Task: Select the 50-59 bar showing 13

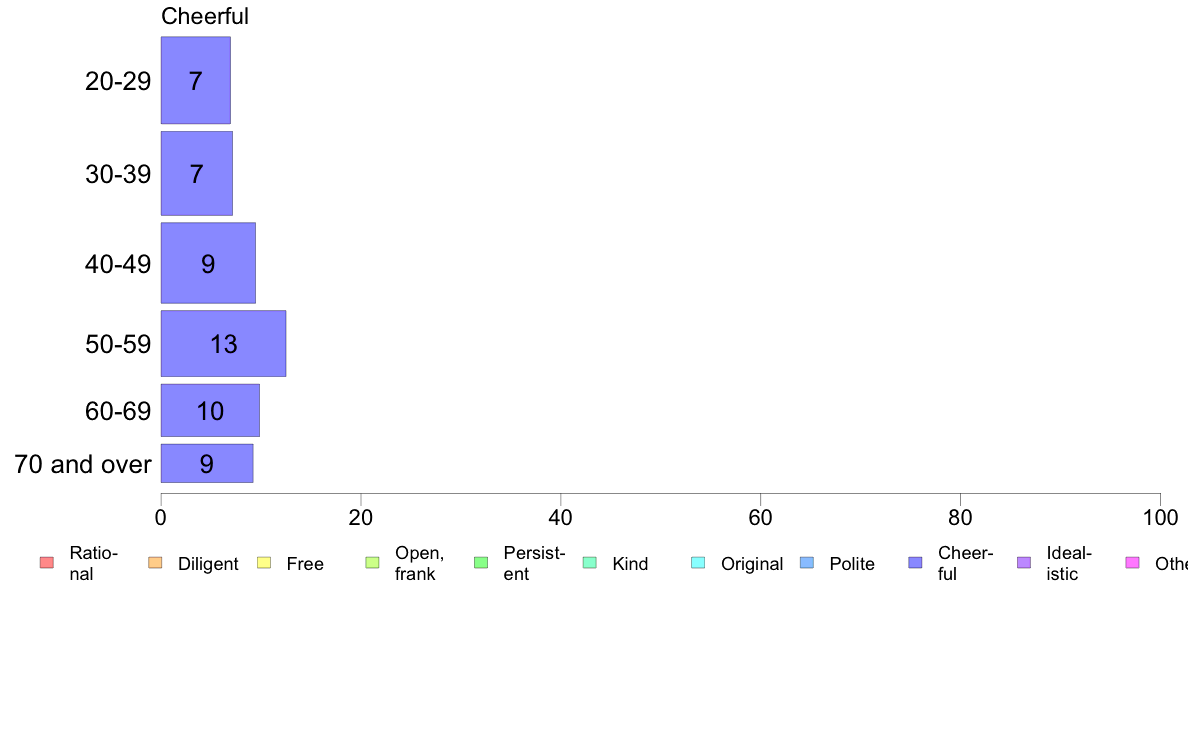Action: click(x=223, y=344)
